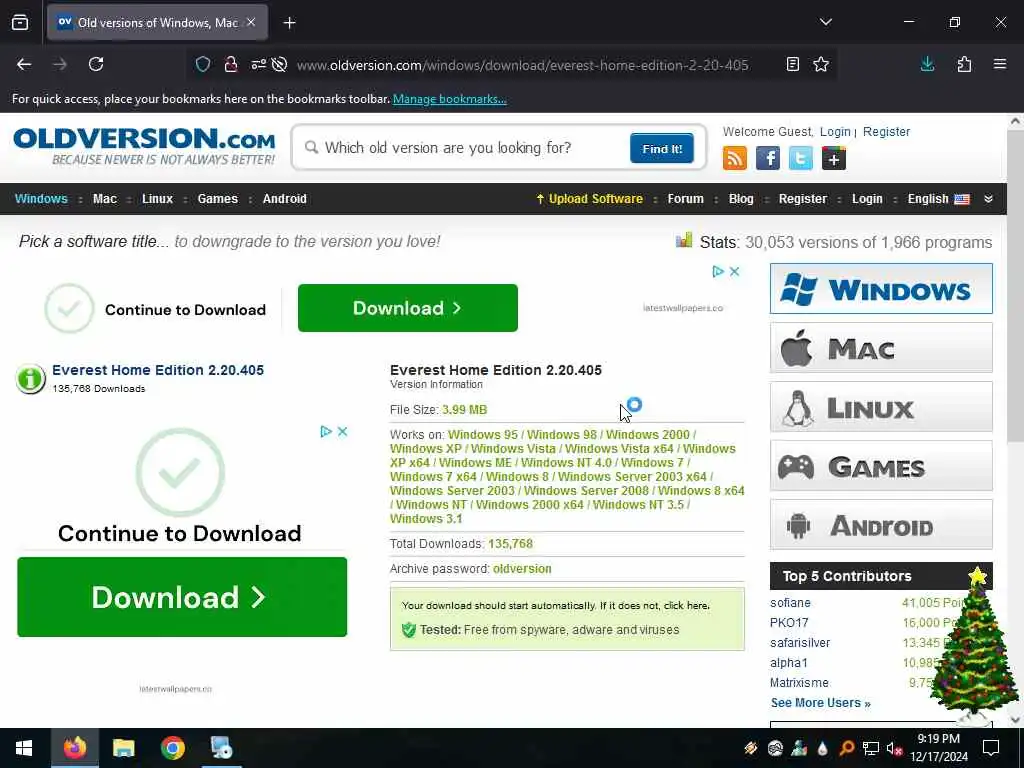Click Upload Software in the navigation bar
Viewport: 1024px width, 768px height.
point(589,199)
